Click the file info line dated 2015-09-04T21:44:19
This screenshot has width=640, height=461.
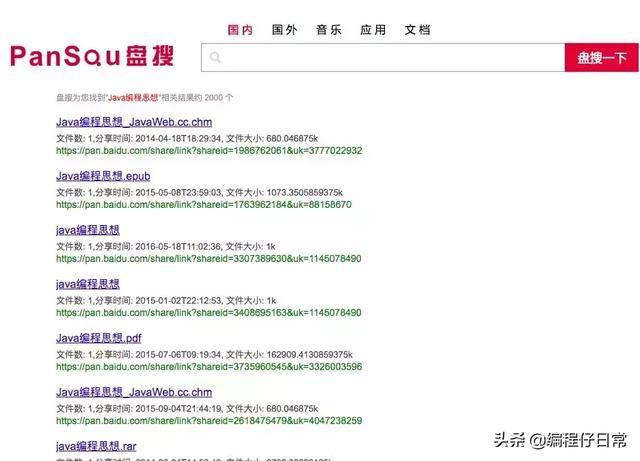click(x=187, y=408)
